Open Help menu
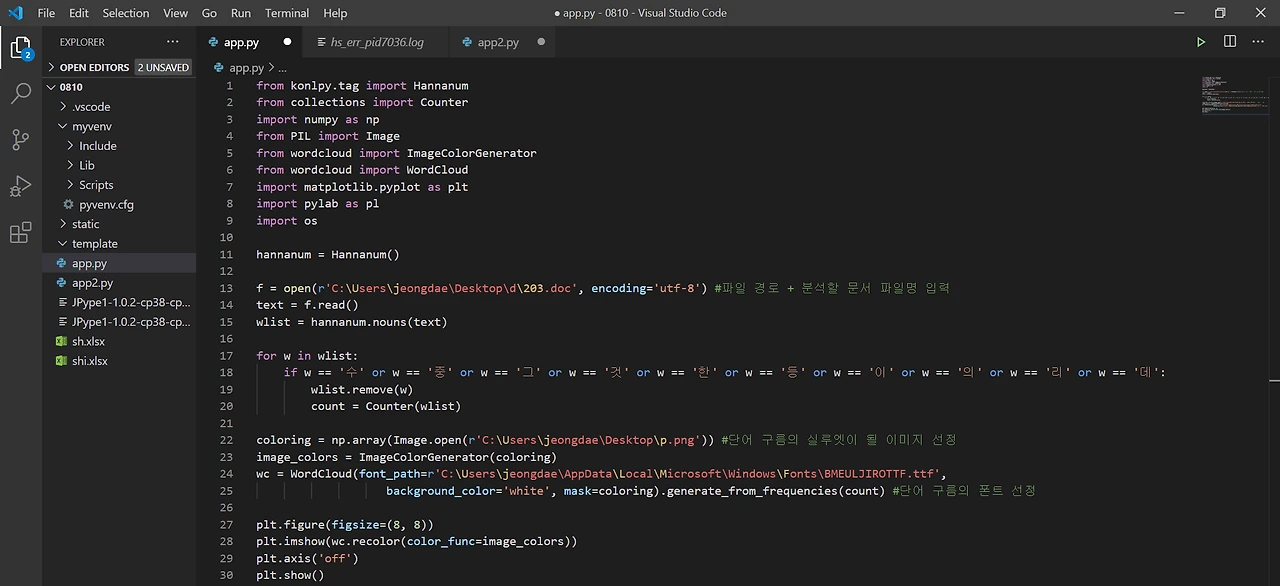1280x586 pixels. pyautogui.click(x=335, y=13)
